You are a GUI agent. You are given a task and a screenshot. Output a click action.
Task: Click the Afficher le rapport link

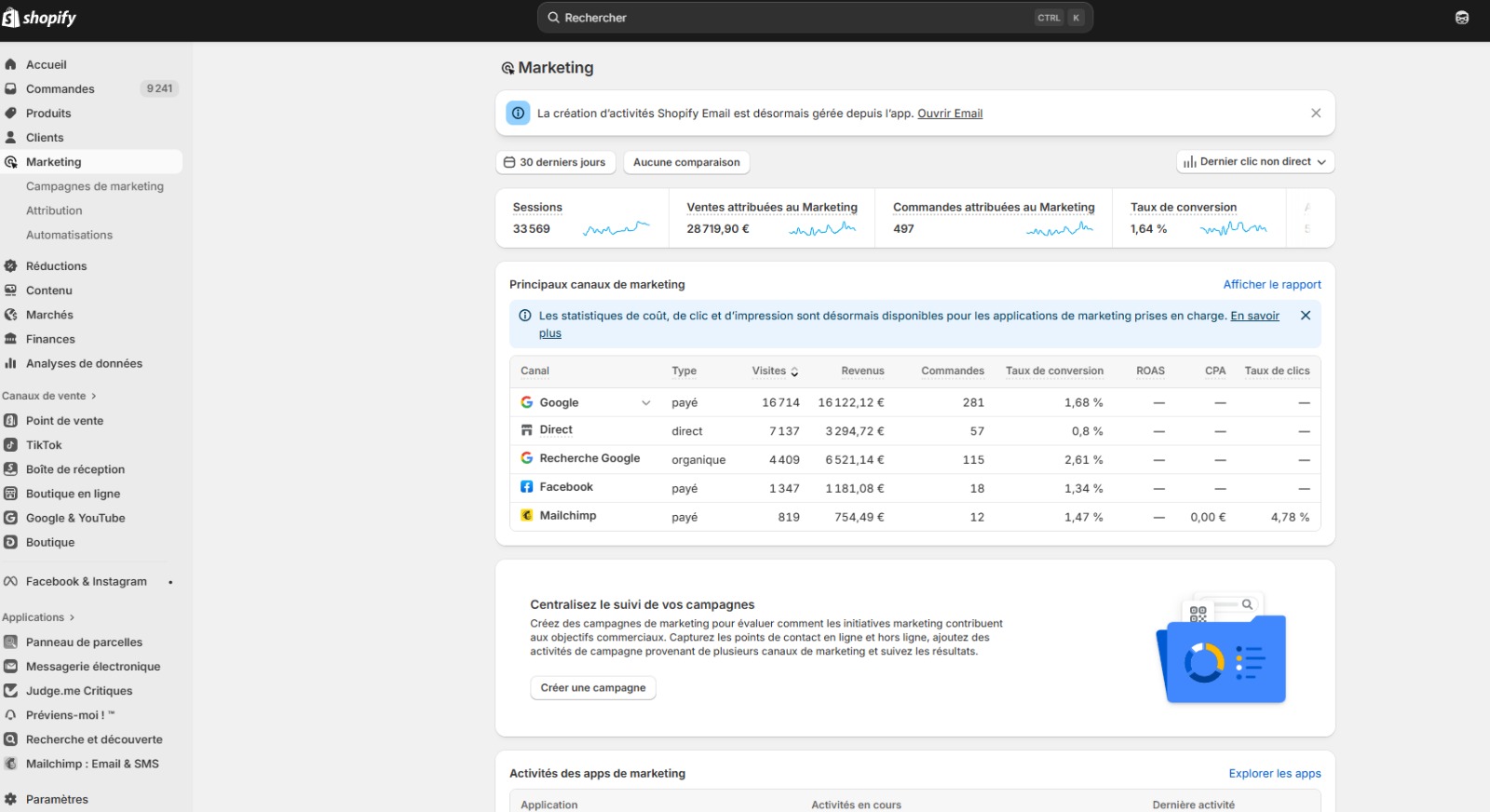[1272, 285]
